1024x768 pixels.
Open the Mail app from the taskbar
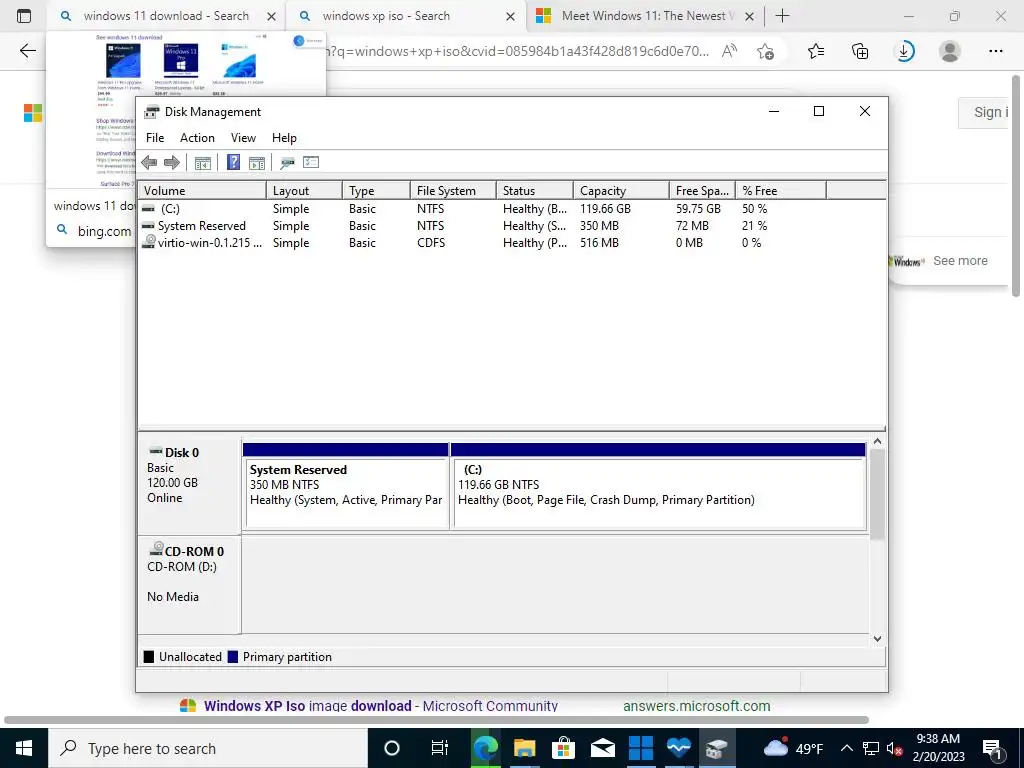coord(602,748)
